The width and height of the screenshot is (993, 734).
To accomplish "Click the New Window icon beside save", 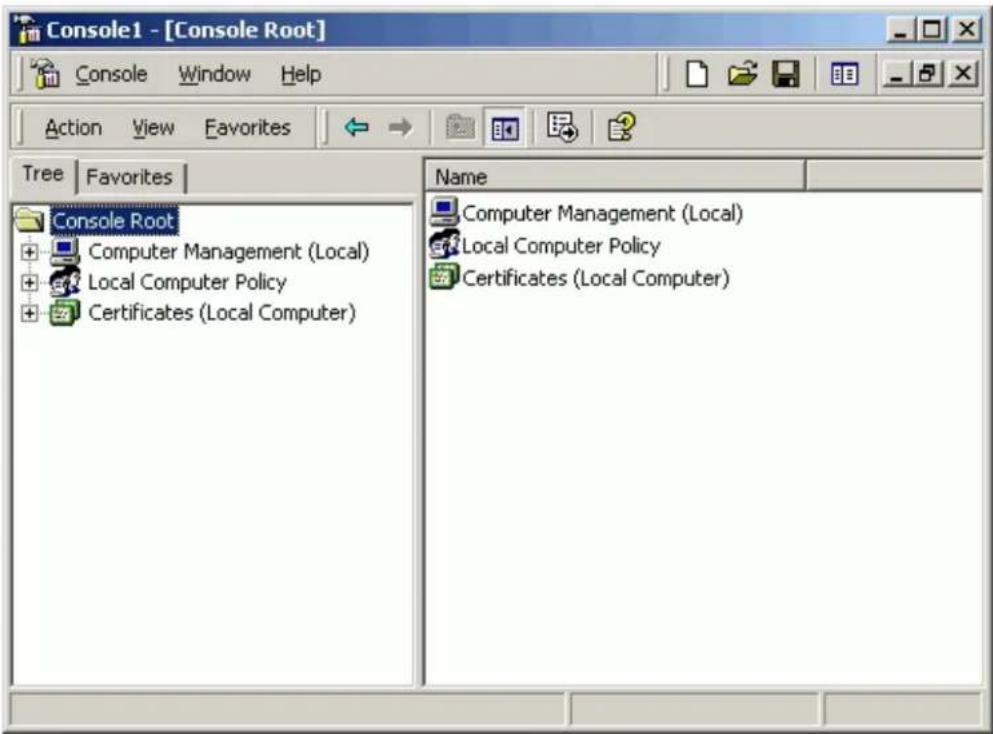I will tap(844, 75).
